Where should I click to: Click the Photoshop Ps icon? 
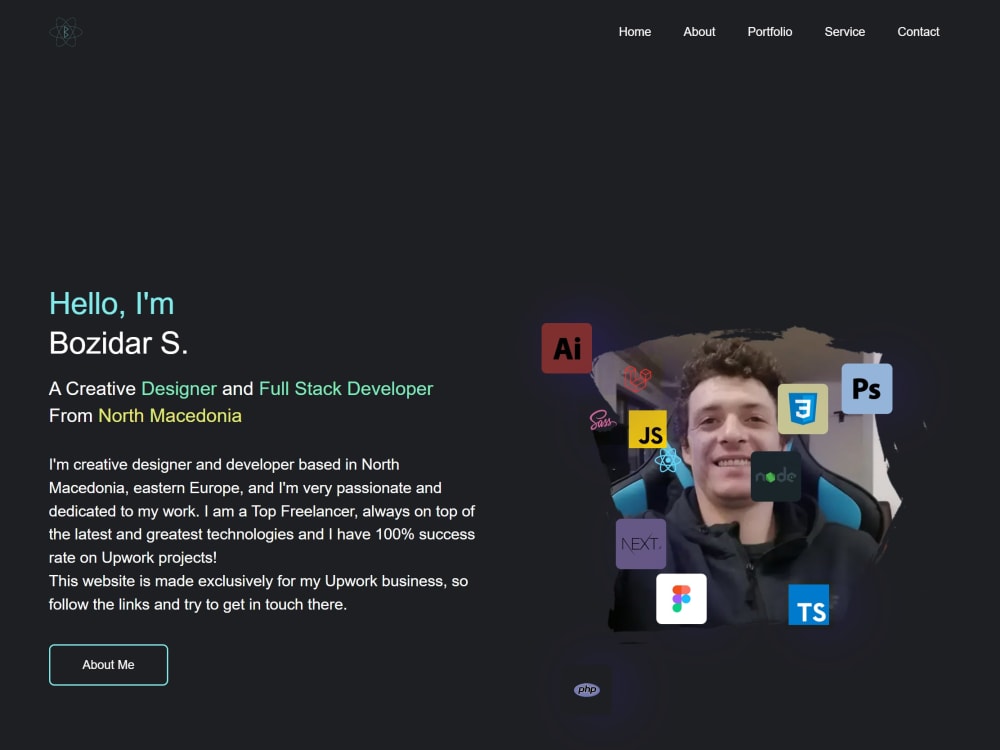(x=867, y=388)
